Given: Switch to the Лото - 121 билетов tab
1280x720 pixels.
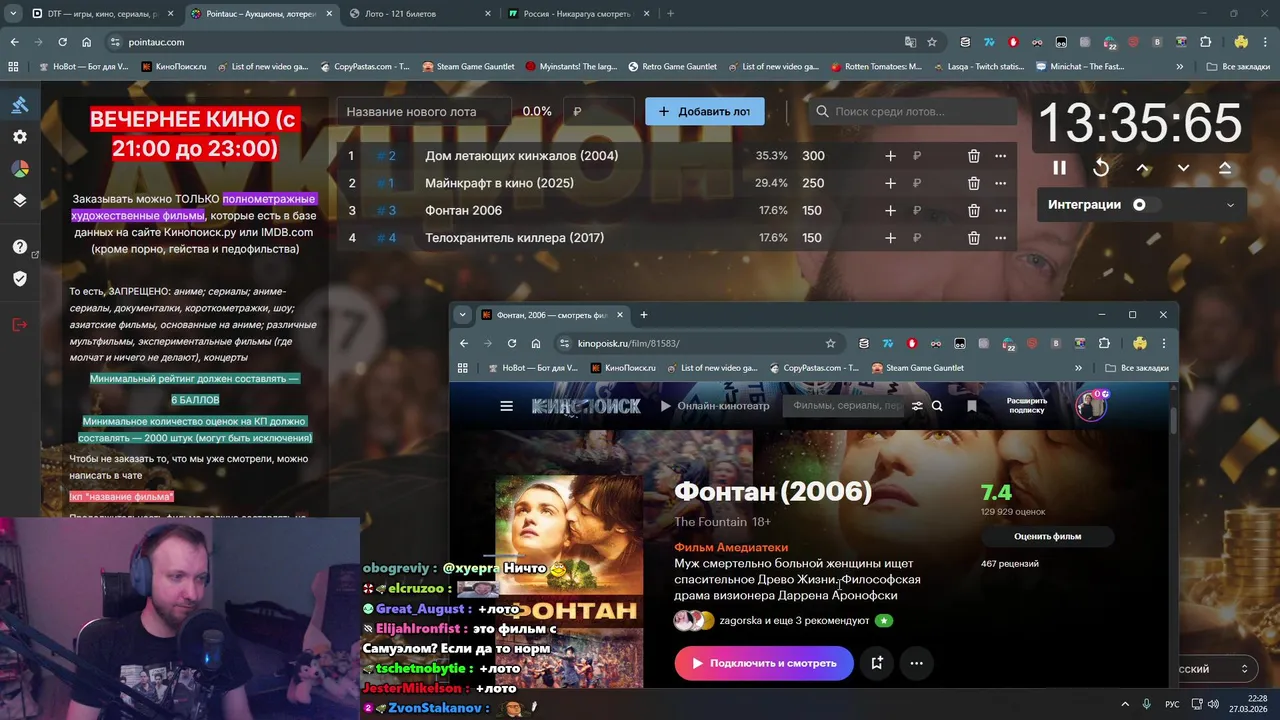Looking at the screenshot, I should pos(420,14).
